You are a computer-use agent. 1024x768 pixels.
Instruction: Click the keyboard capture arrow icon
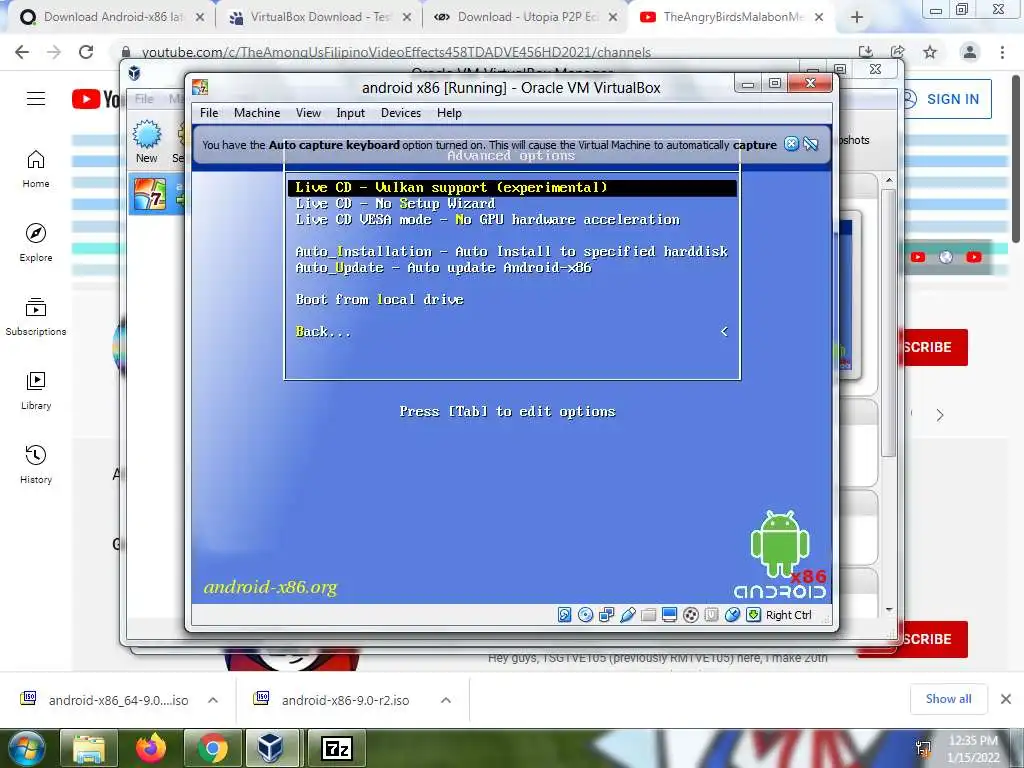tap(754, 615)
